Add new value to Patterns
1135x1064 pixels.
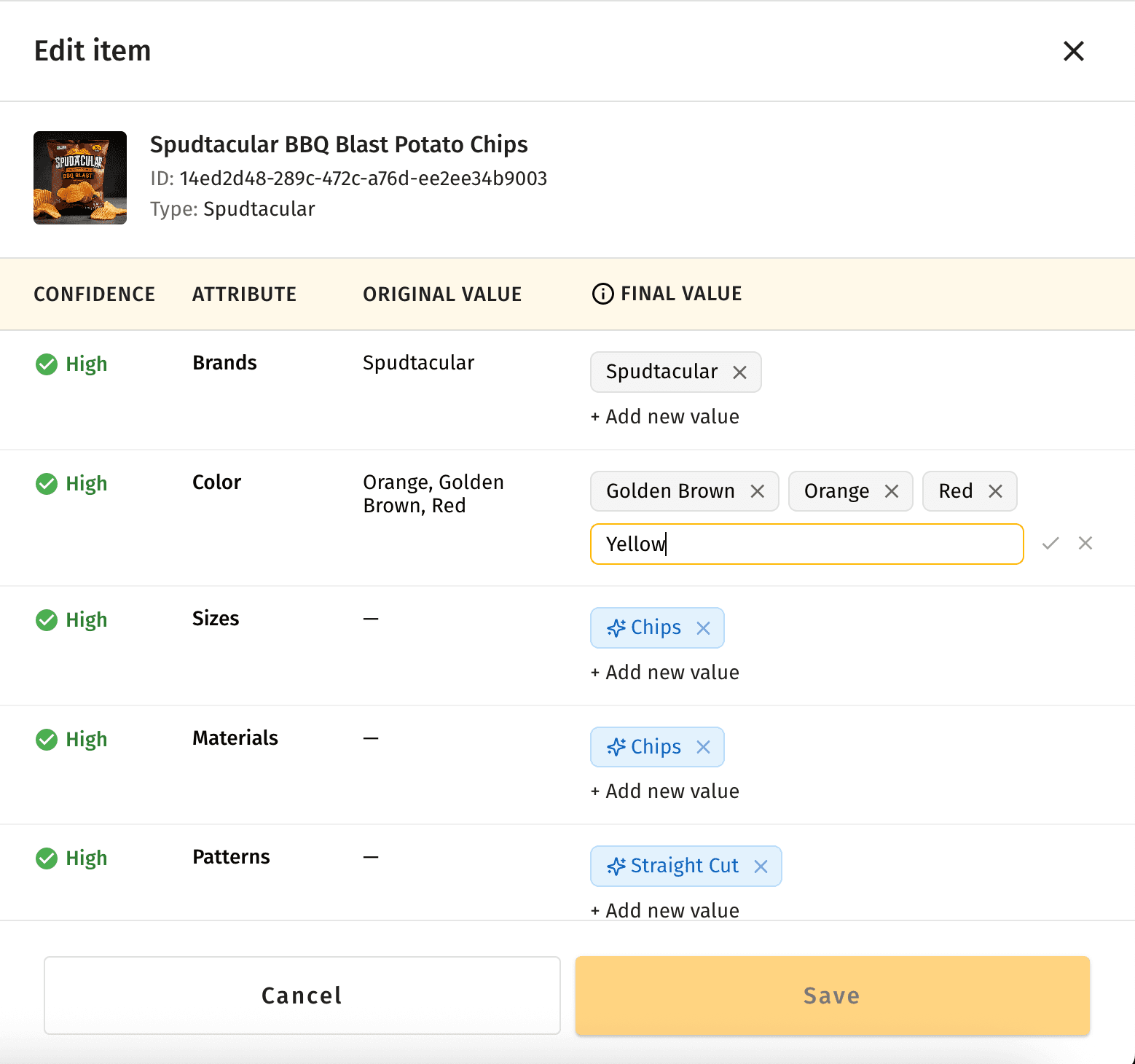(x=665, y=910)
